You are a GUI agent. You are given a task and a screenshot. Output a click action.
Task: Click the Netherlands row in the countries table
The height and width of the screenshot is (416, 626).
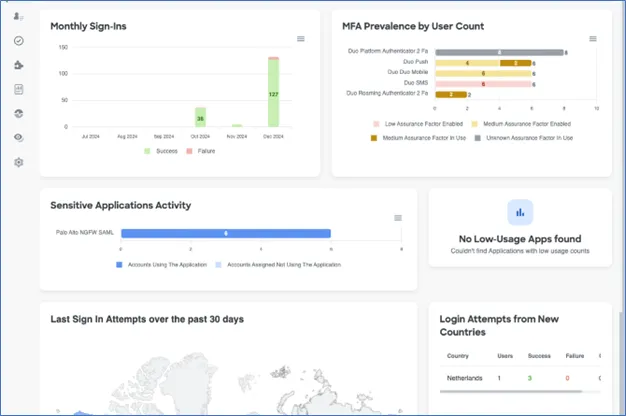point(463,378)
